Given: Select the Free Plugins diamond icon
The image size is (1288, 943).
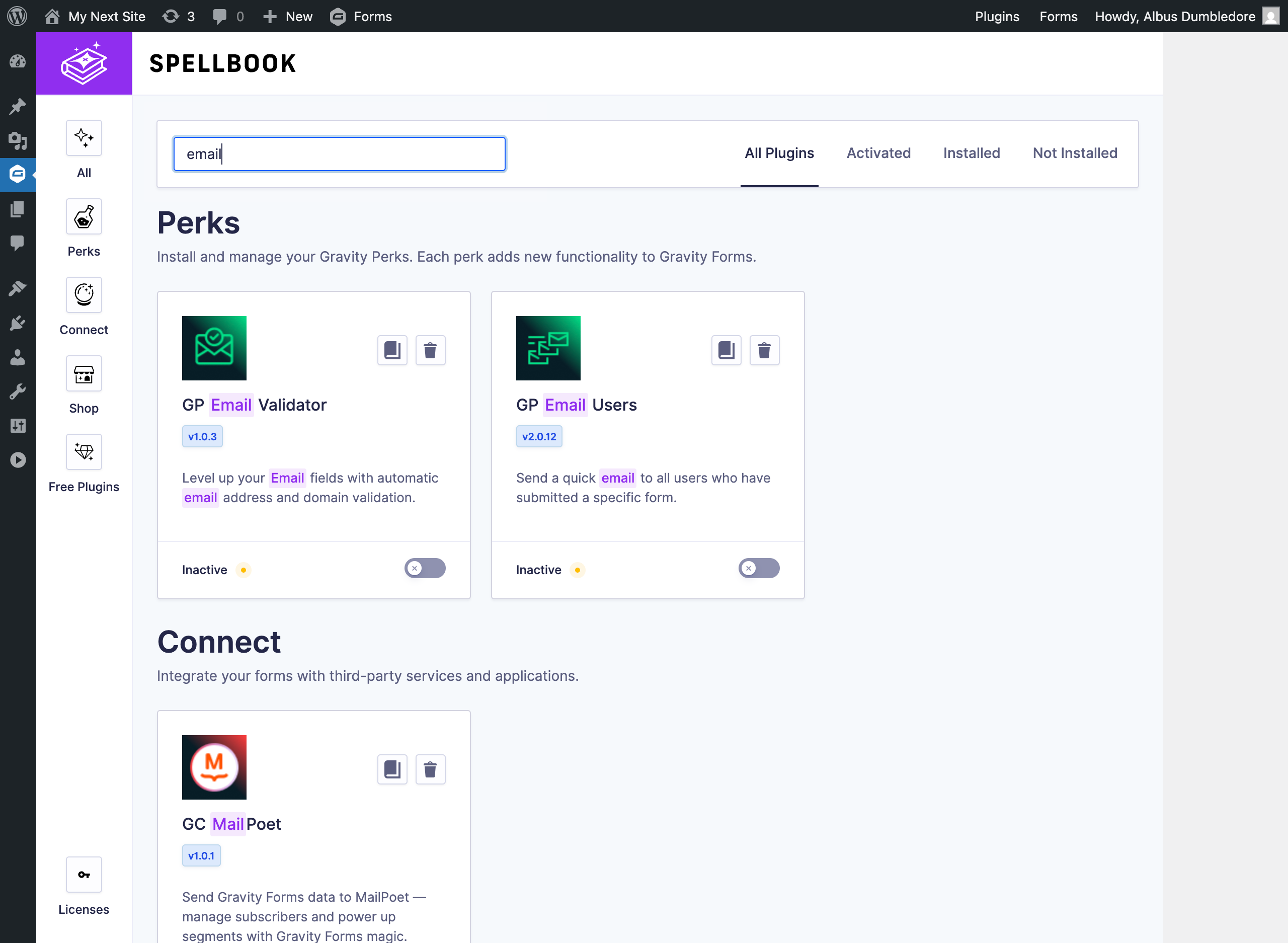Looking at the screenshot, I should click(84, 452).
